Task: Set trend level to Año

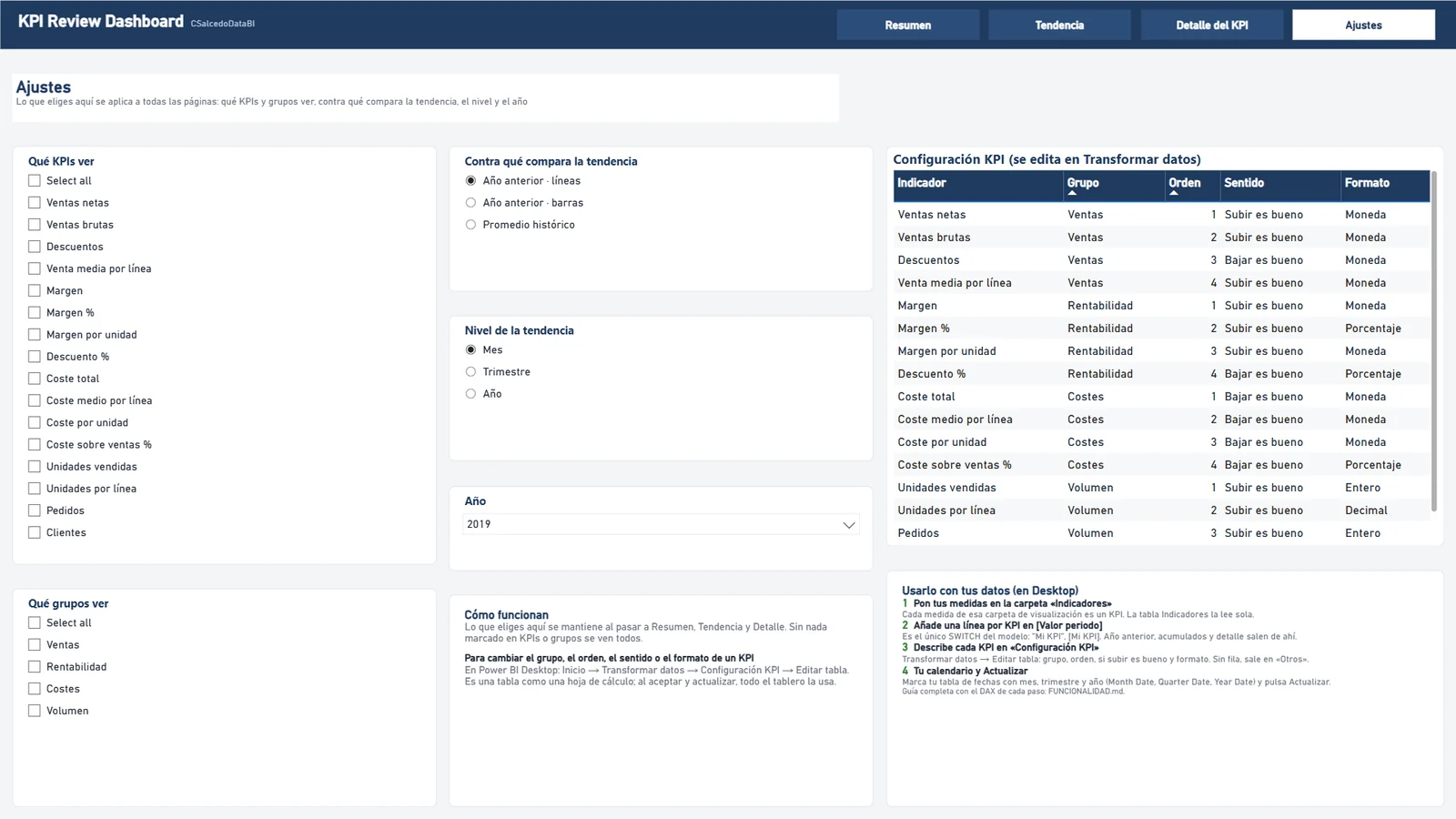Action: (x=470, y=394)
